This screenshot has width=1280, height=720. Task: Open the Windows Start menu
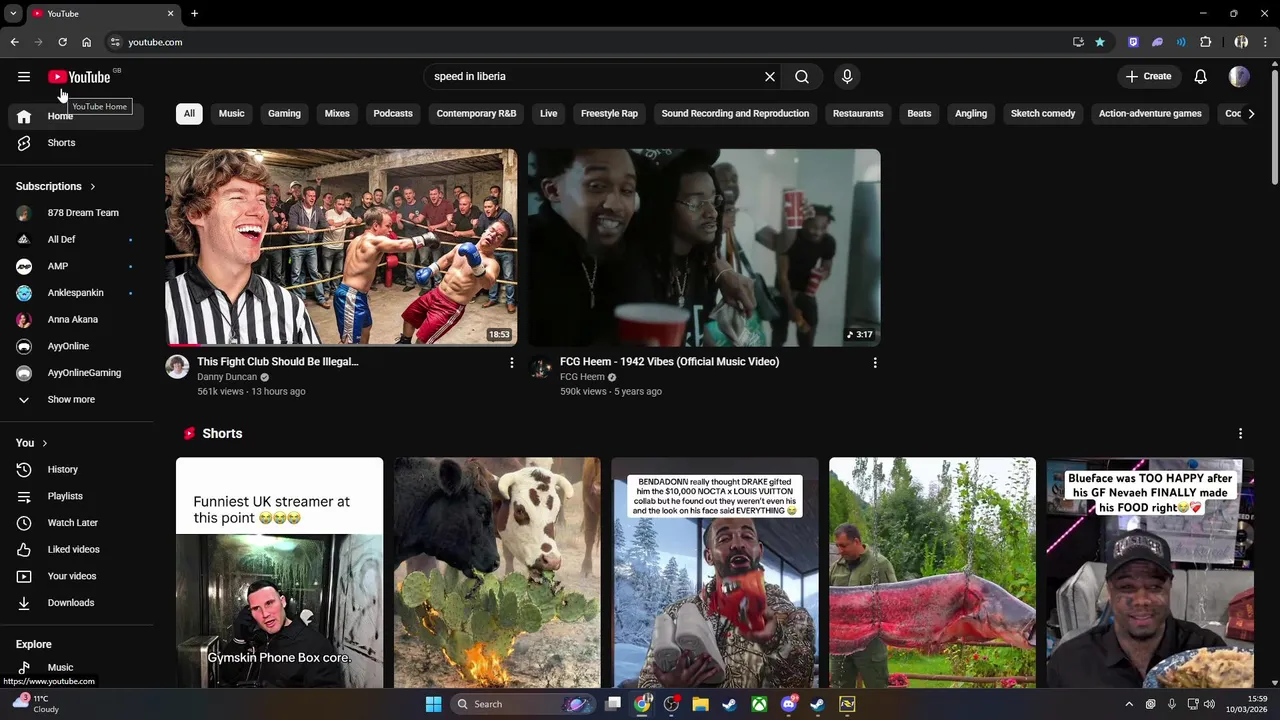(x=433, y=704)
